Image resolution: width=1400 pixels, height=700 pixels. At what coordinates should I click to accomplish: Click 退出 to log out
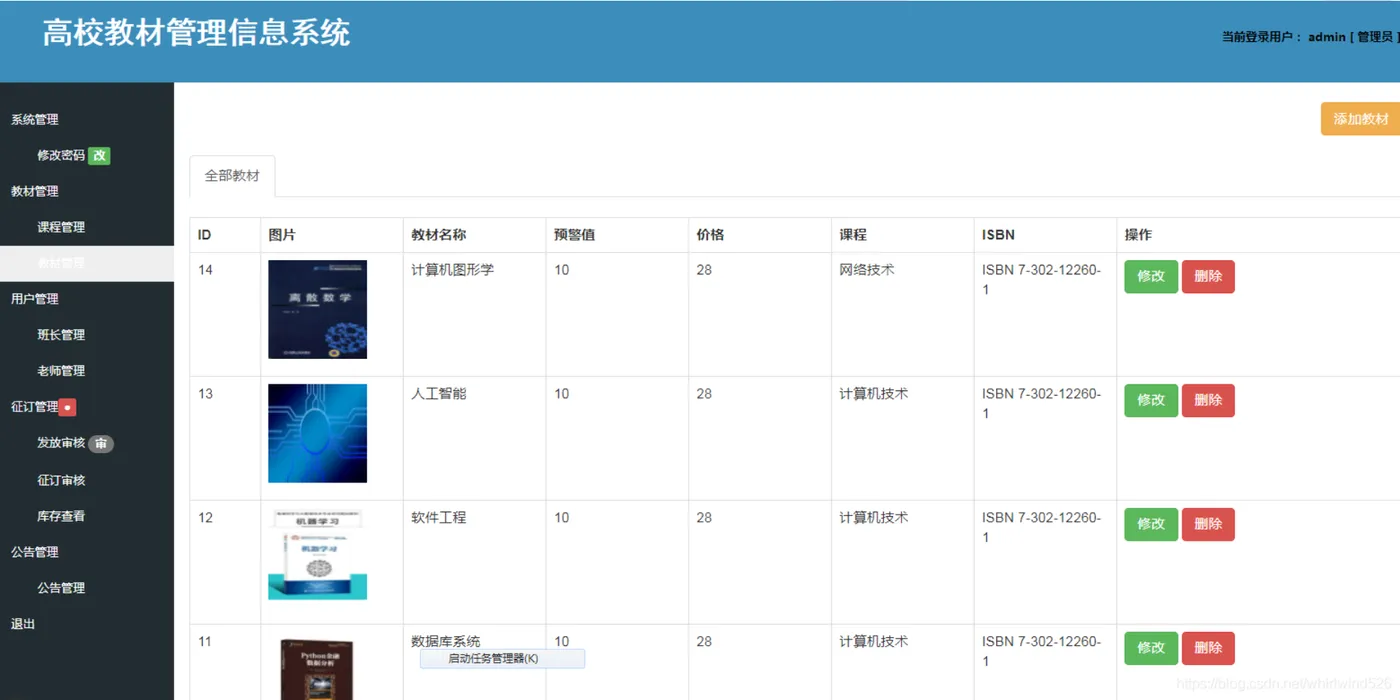pyautogui.click(x=23, y=624)
